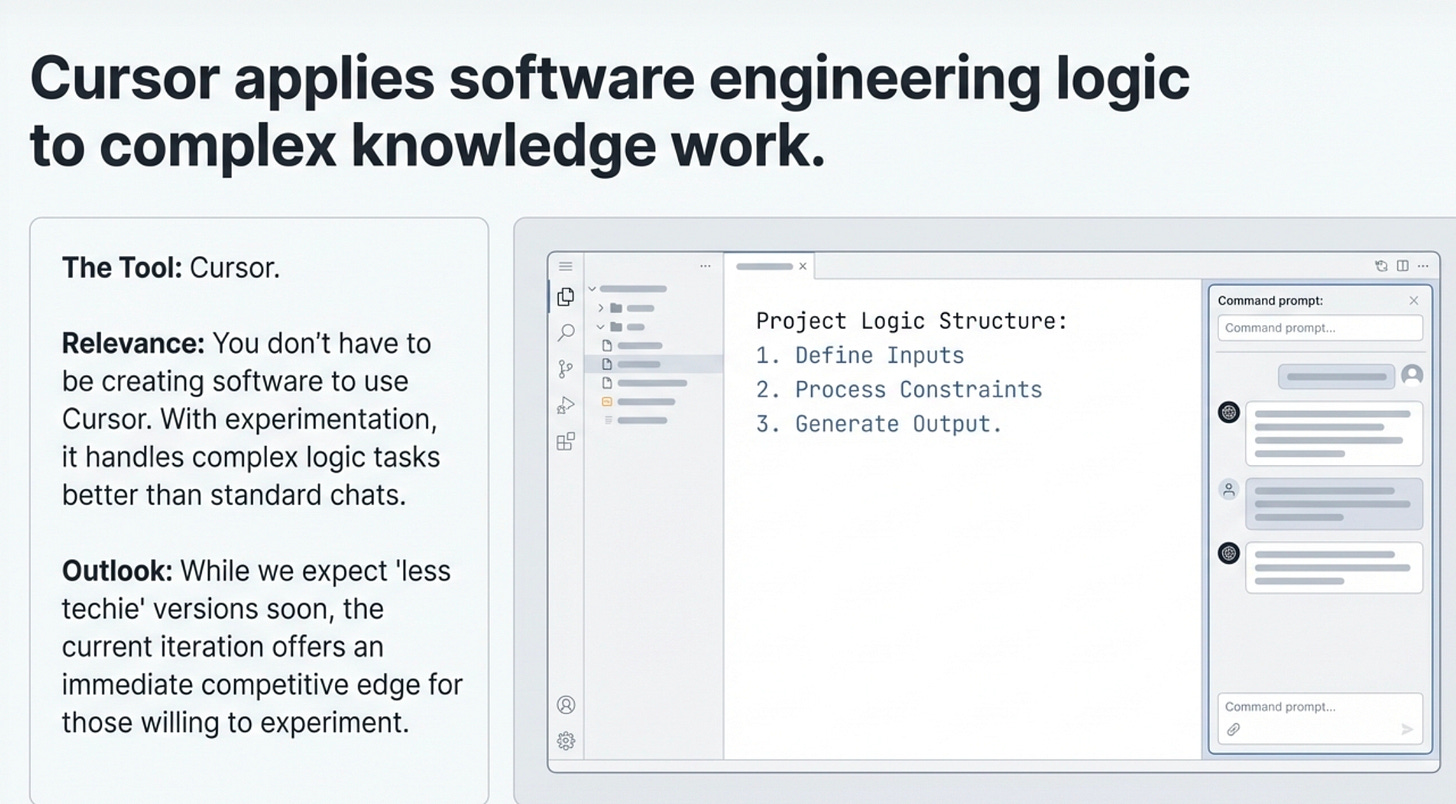Click the 'The Tool:' label on the slide
This screenshot has width=1456, height=804.
tap(121, 268)
